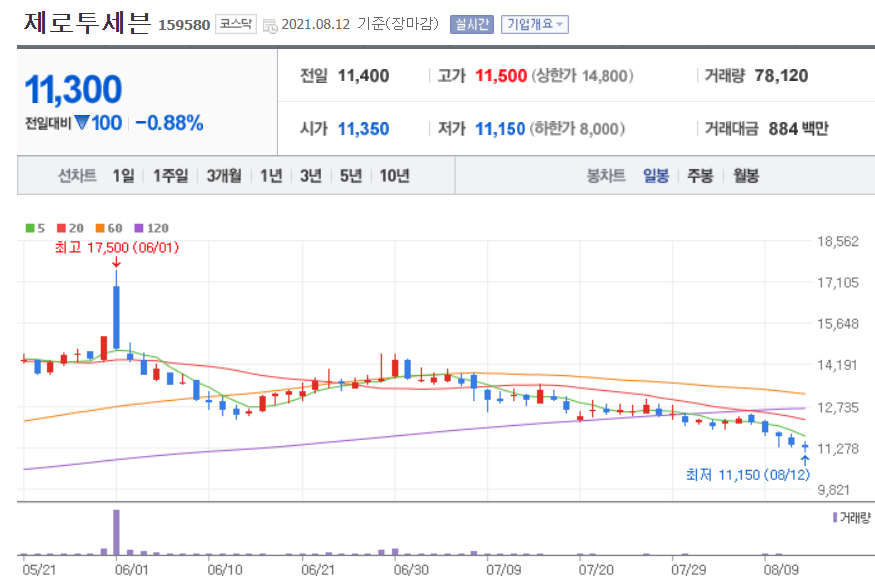Switch to 월봉 monthly candle chart
875x581 pixels.
[x=746, y=176]
